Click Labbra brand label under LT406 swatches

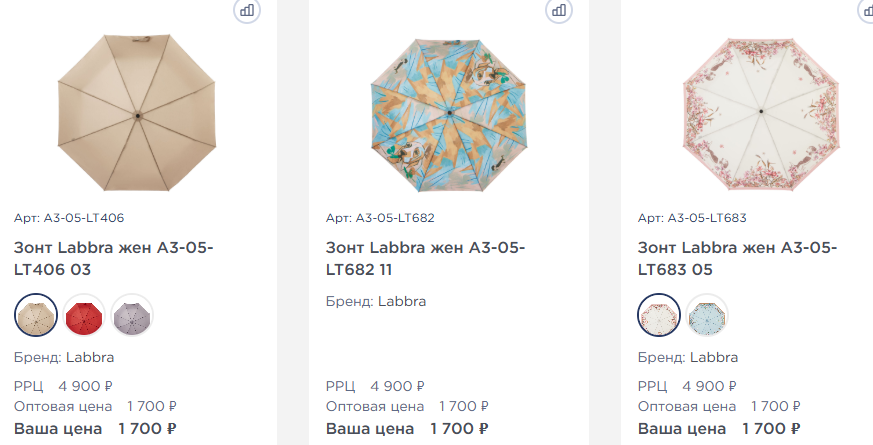[x=90, y=357]
